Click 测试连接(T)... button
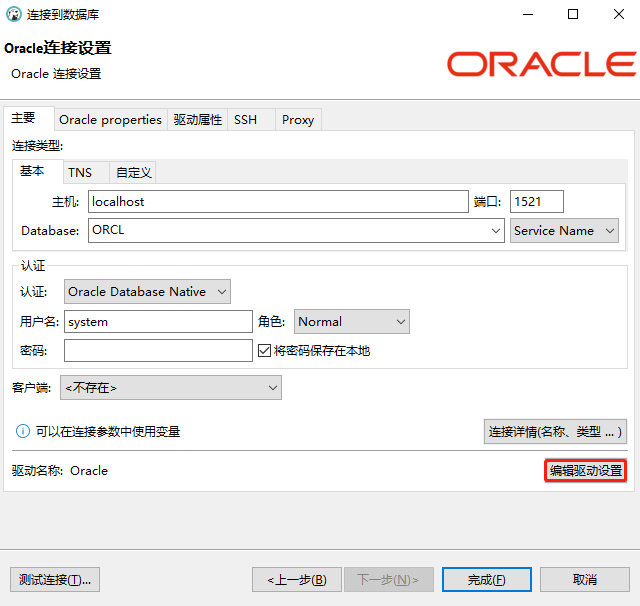 (x=55, y=579)
